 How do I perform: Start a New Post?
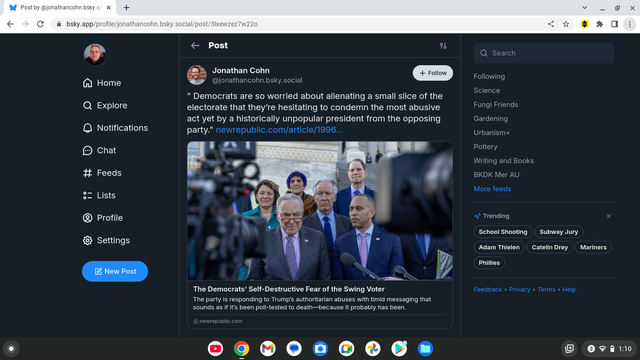[x=115, y=271]
